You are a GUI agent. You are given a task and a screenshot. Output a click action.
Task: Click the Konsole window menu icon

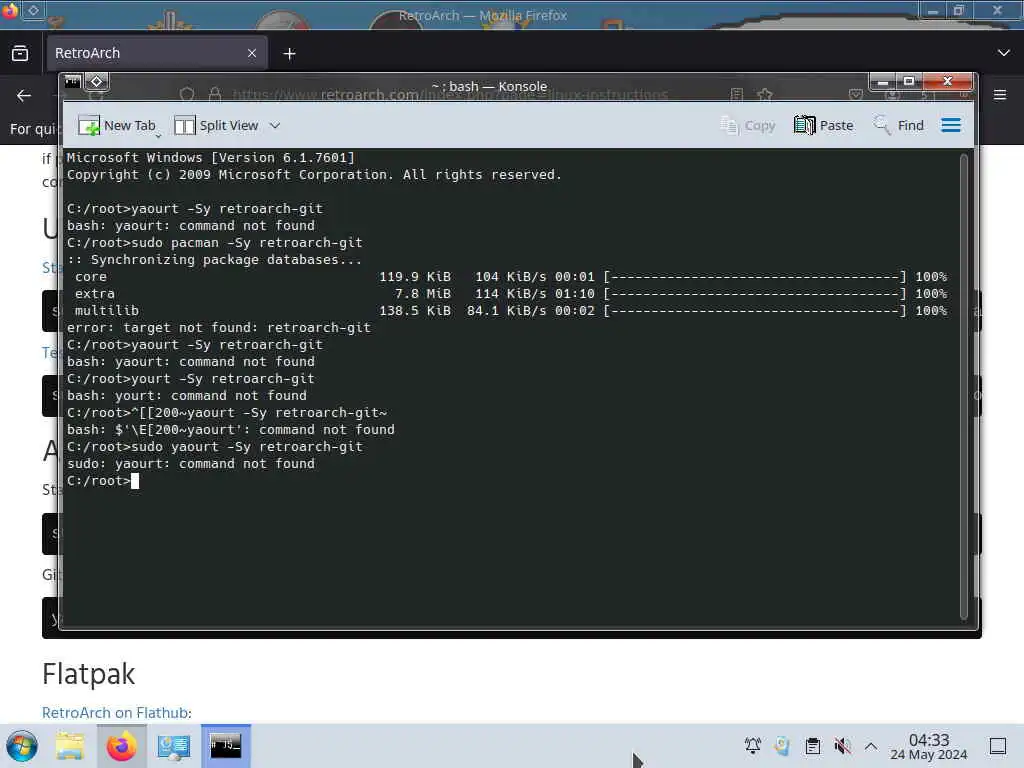click(x=72, y=82)
